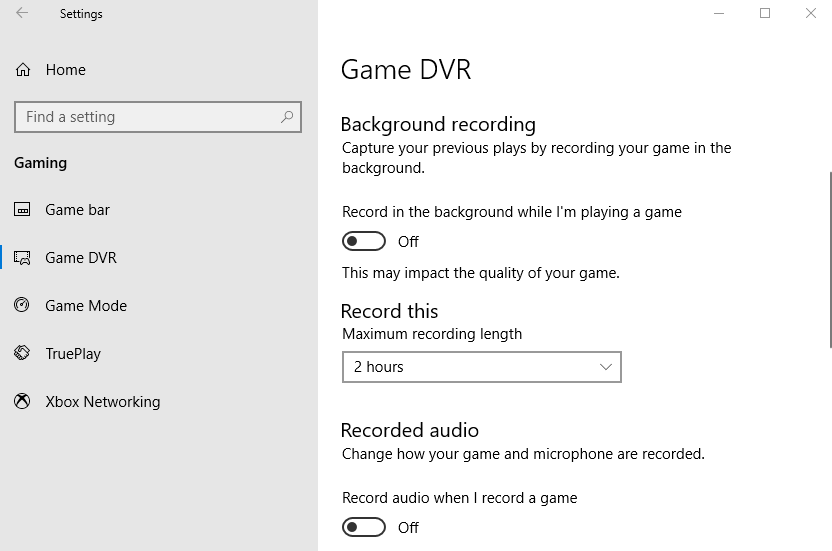Enable background recording while playing toggle
Screen dimensions: 832x551
tap(363, 242)
